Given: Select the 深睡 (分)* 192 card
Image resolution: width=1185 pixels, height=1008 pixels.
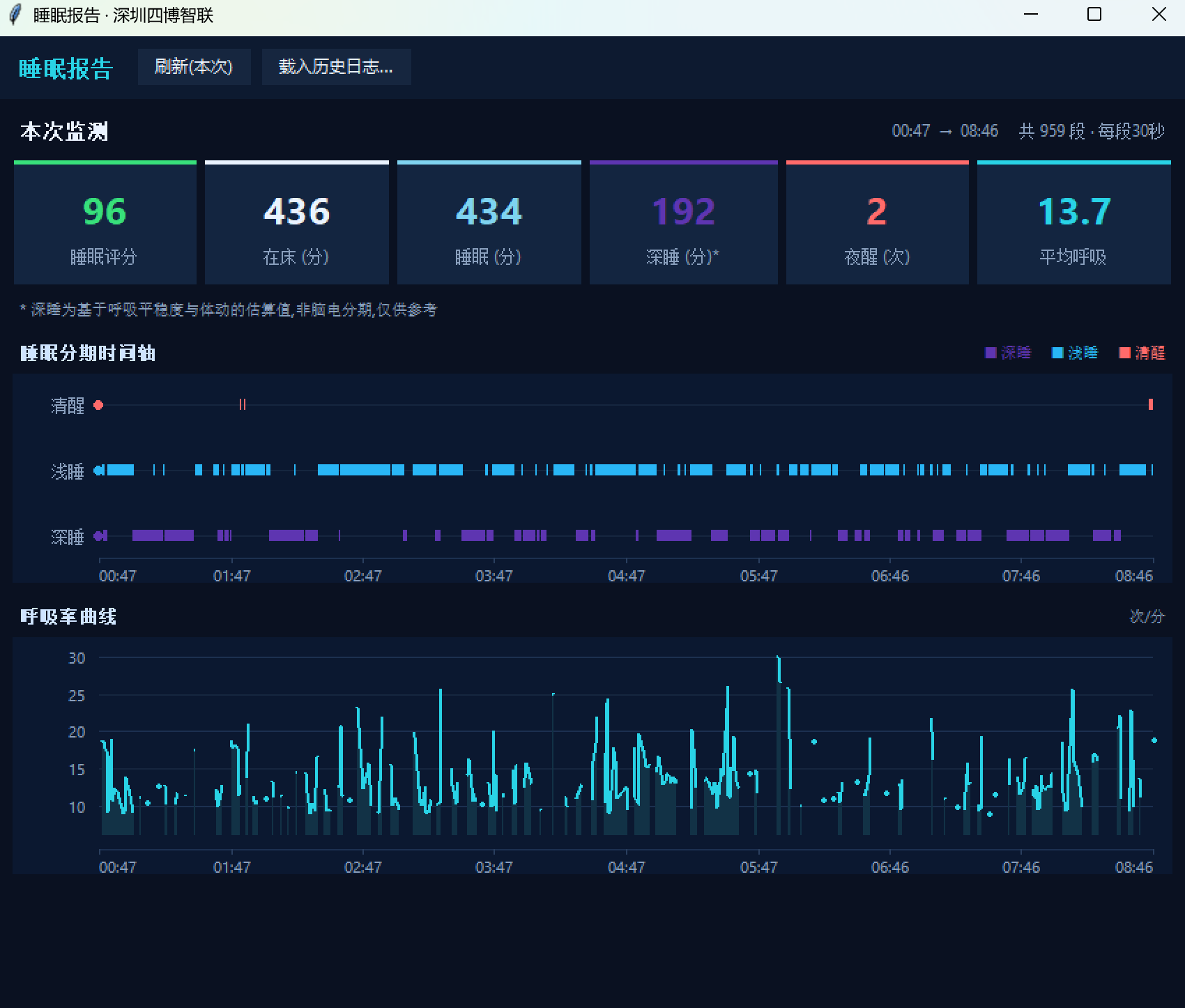Looking at the screenshot, I should 684,223.
